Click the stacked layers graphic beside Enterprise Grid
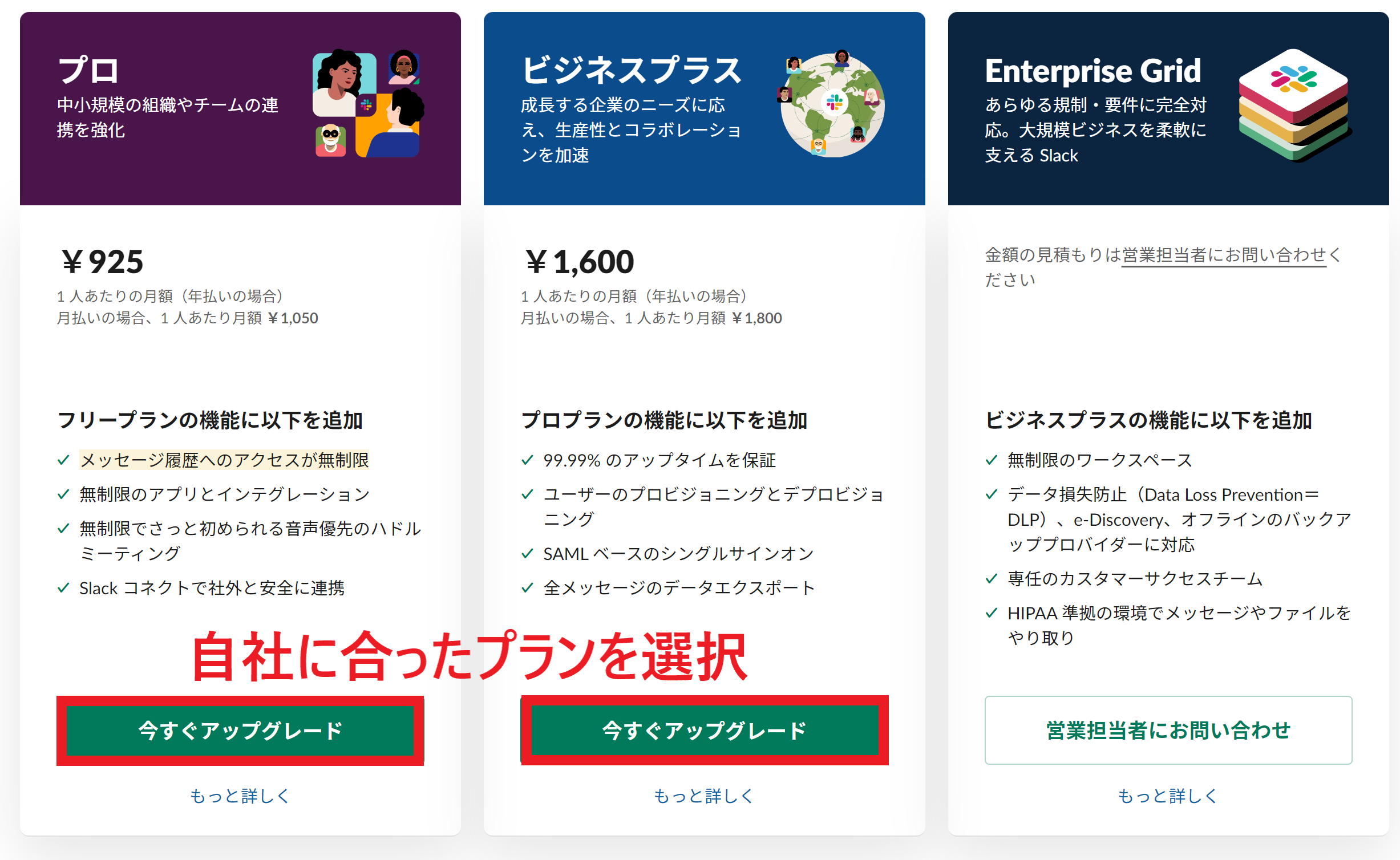This screenshot has height=860, width=1400. pyautogui.click(x=1295, y=108)
